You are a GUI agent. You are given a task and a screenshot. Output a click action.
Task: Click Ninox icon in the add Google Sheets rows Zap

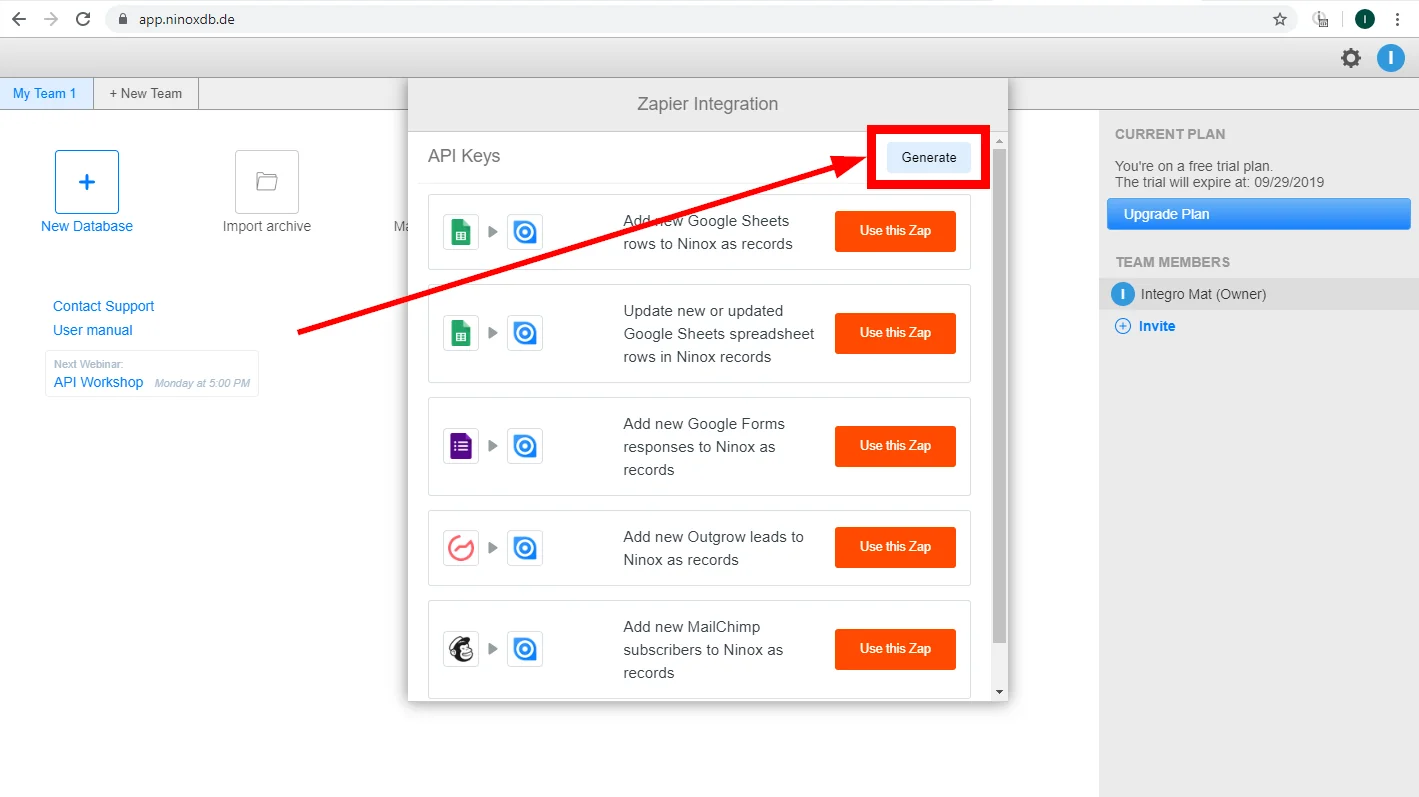click(525, 232)
